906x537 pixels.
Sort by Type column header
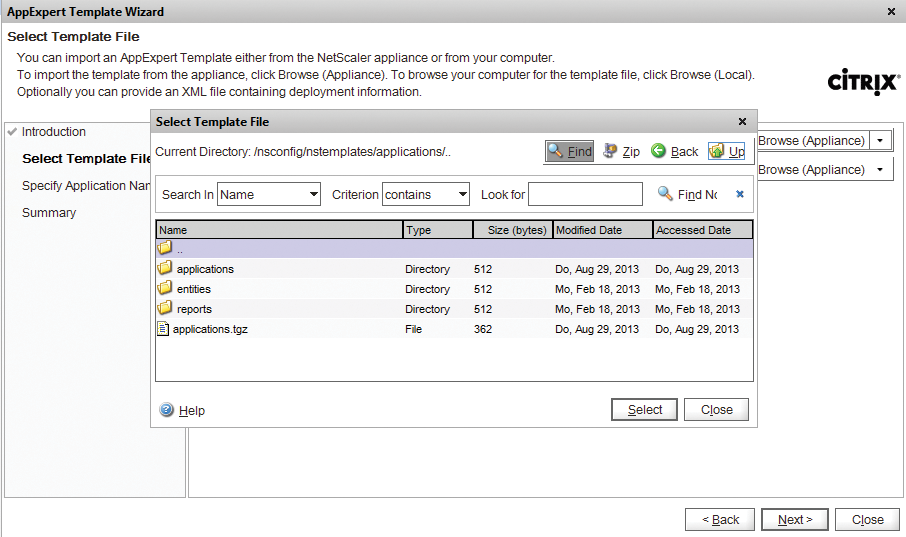click(438, 230)
